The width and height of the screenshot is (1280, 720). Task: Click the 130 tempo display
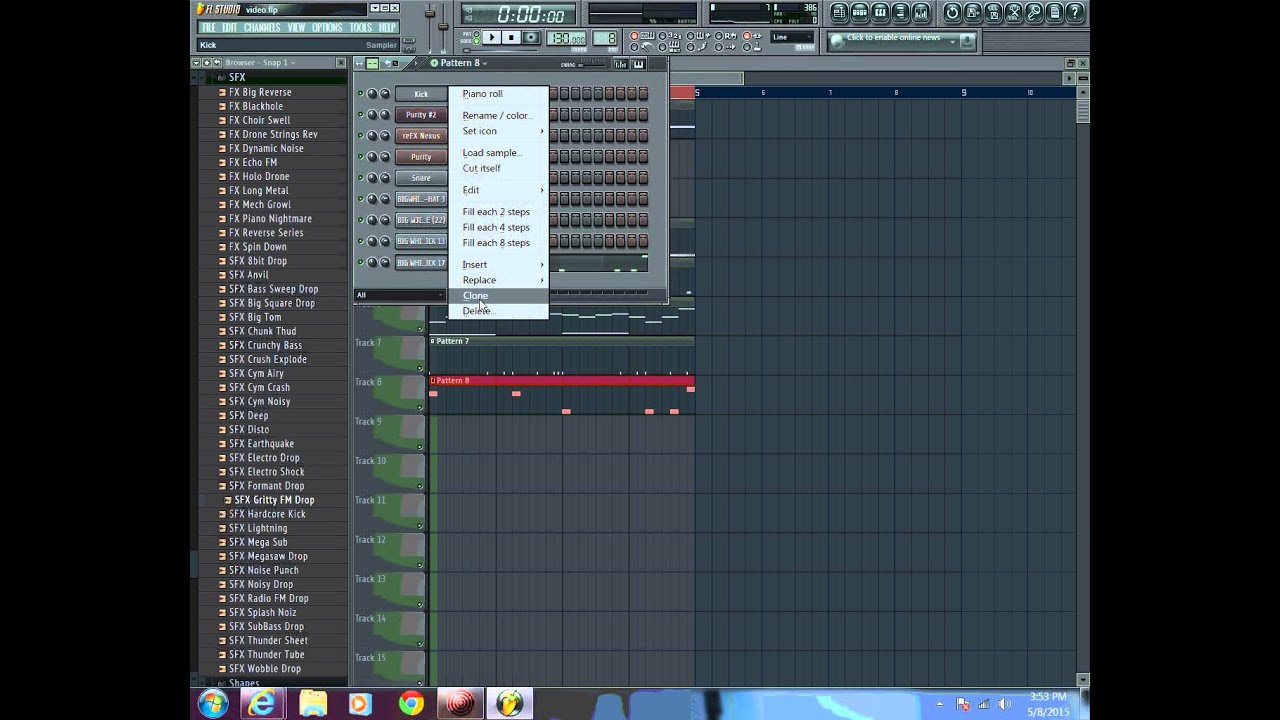pyautogui.click(x=566, y=38)
